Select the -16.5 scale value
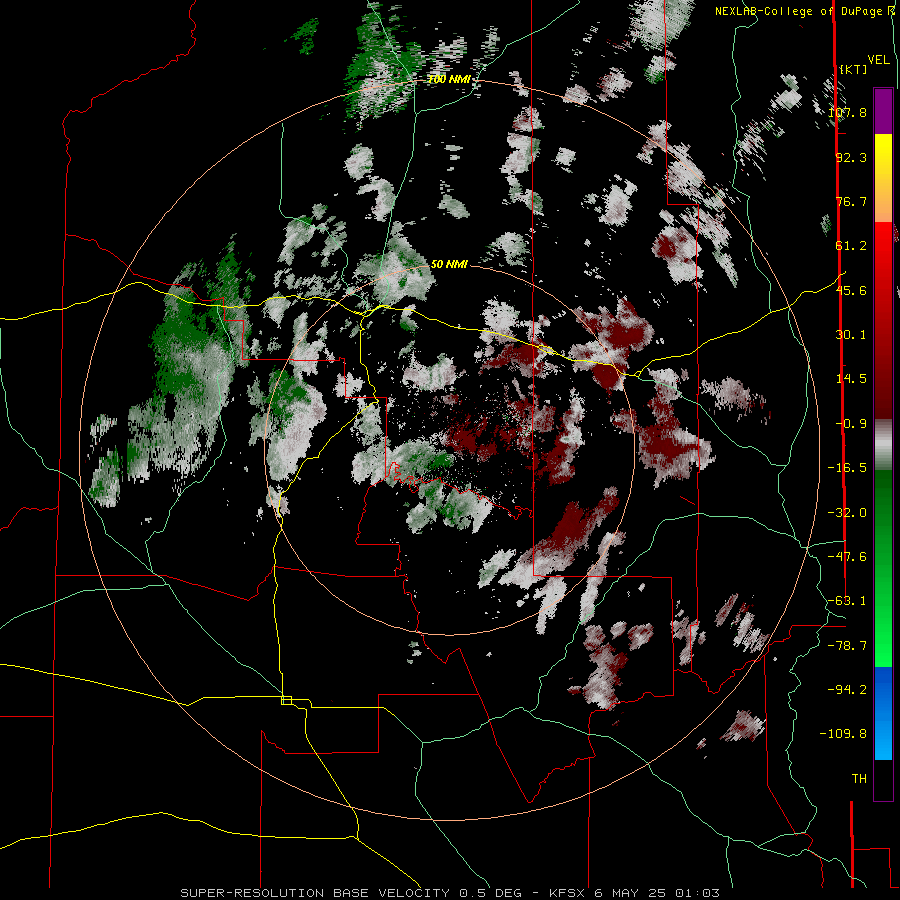The width and height of the screenshot is (900, 900). [x=847, y=468]
